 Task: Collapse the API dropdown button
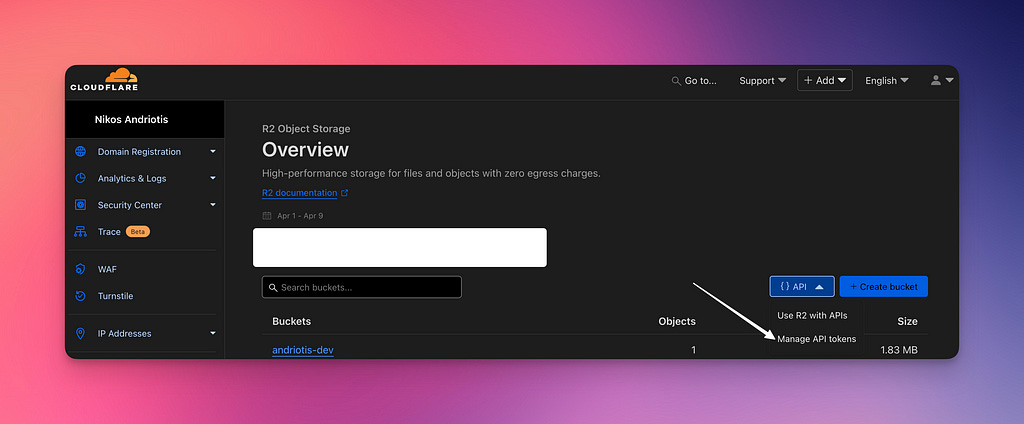click(802, 287)
